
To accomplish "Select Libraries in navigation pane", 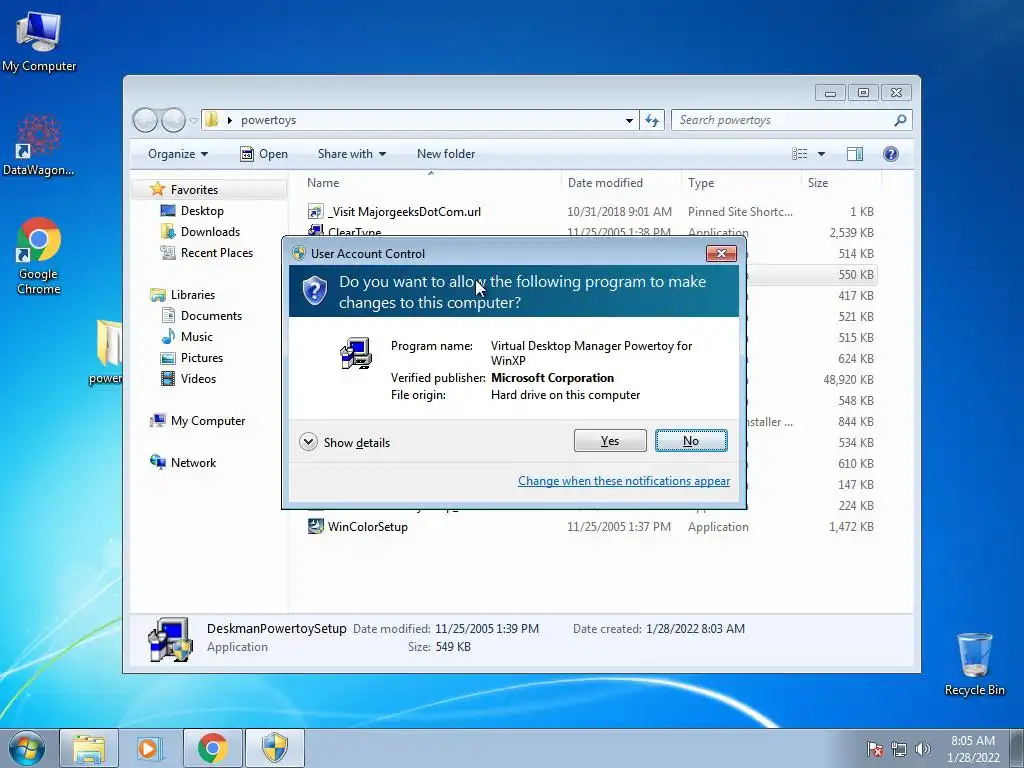I will coord(193,295).
